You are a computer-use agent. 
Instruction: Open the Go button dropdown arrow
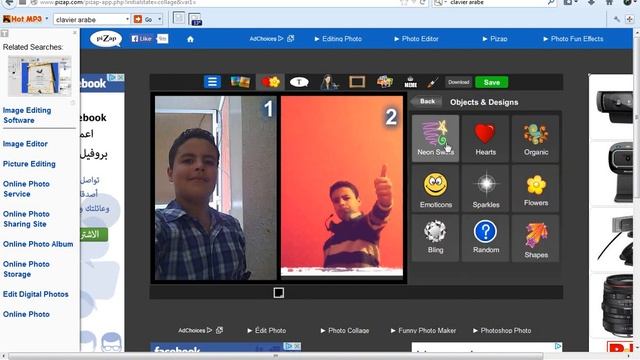159,19
